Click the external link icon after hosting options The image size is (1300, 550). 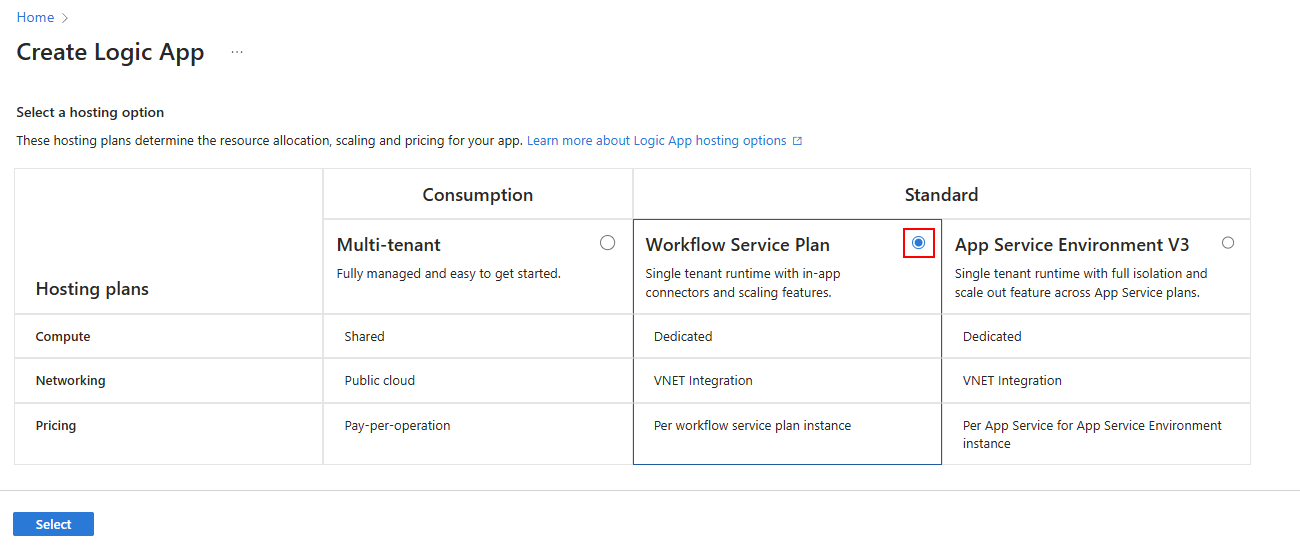[797, 141]
